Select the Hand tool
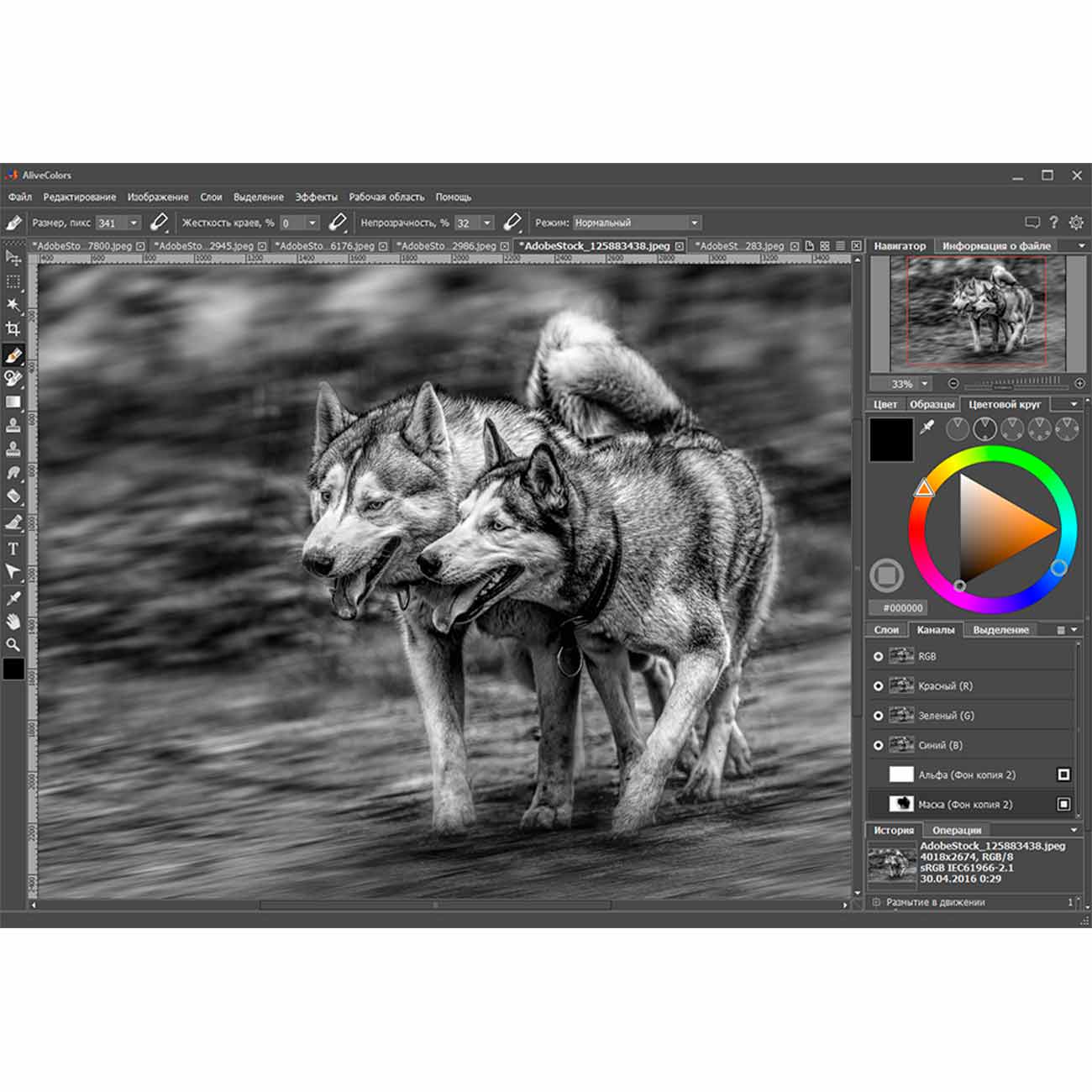The image size is (1092, 1092). point(13,622)
